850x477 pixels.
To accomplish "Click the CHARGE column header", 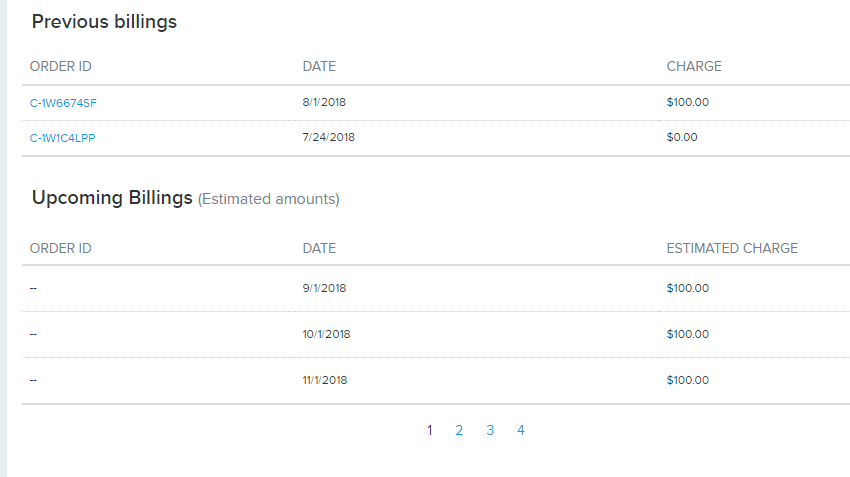I will [x=694, y=66].
